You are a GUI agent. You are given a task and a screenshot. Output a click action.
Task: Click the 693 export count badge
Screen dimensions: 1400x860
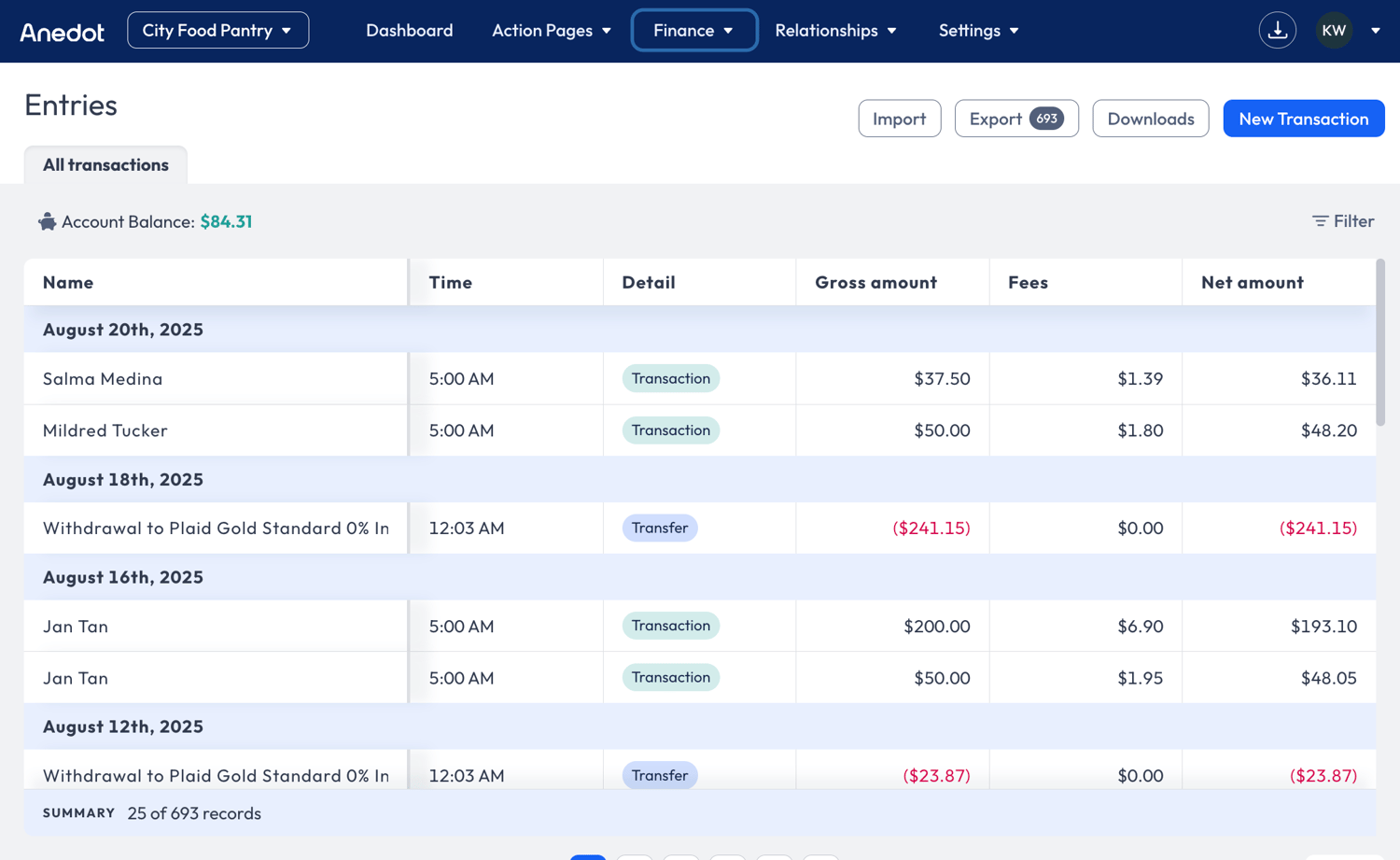pyautogui.click(x=1046, y=119)
